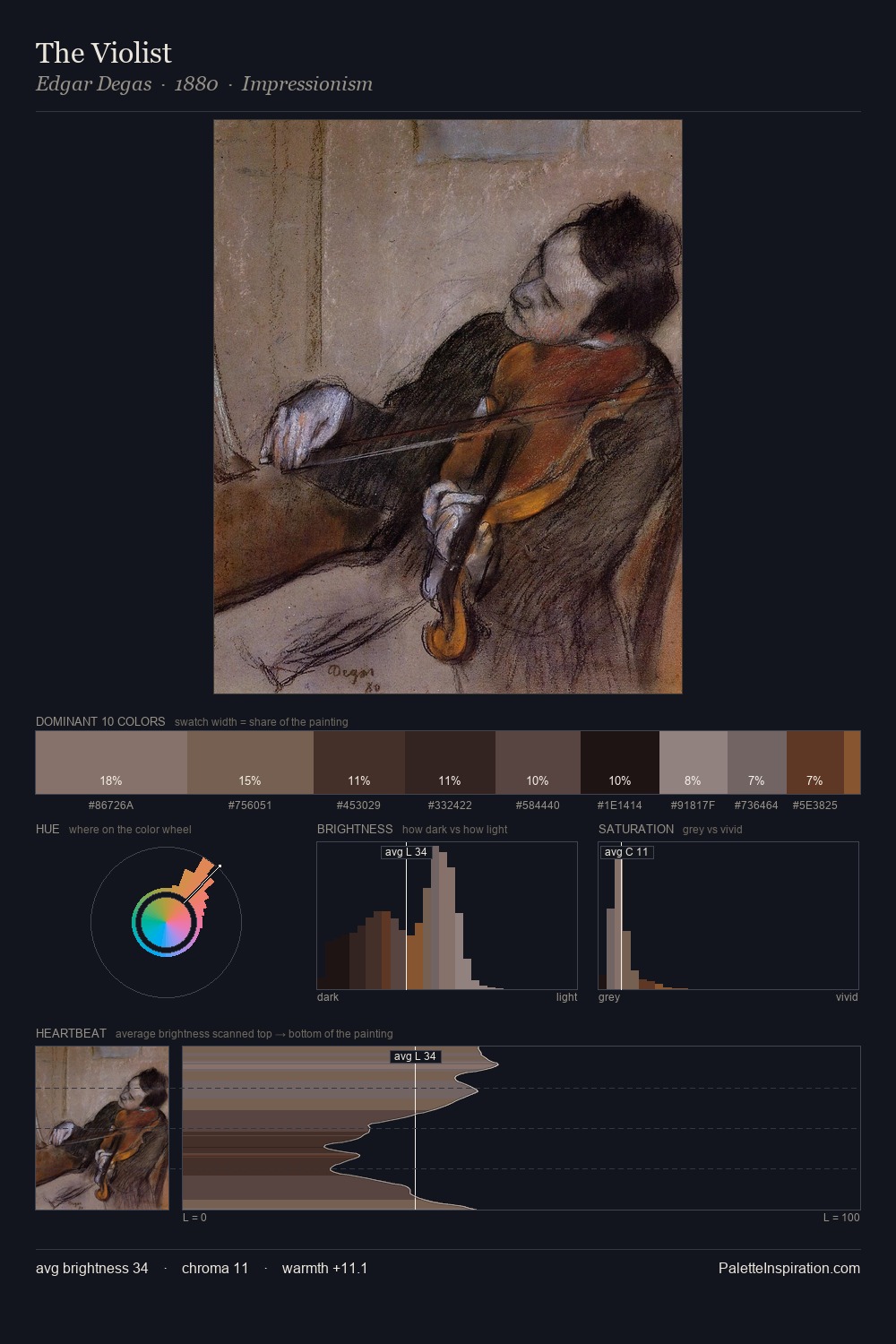Screen dimensions: 896x1344
Task: Click the footer "chroma 11" stat
Action: [215, 1269]
